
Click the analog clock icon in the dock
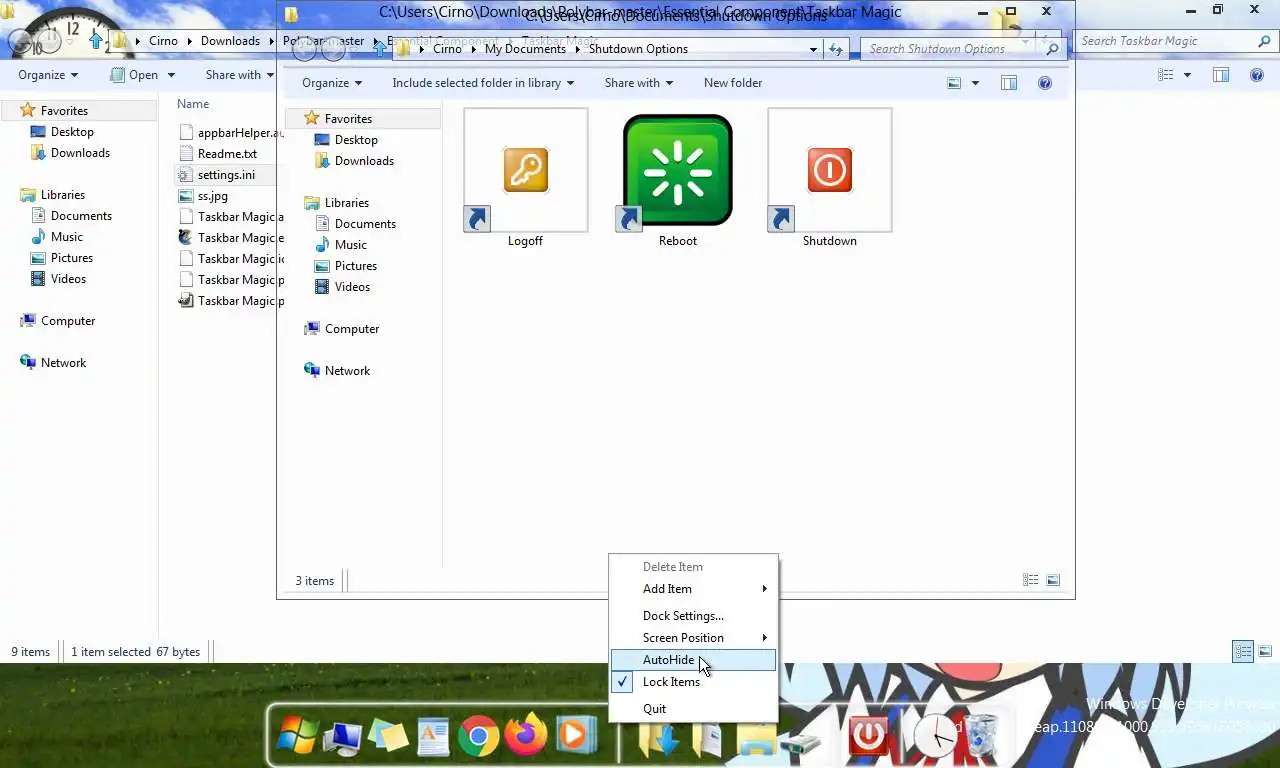(937, 738)
